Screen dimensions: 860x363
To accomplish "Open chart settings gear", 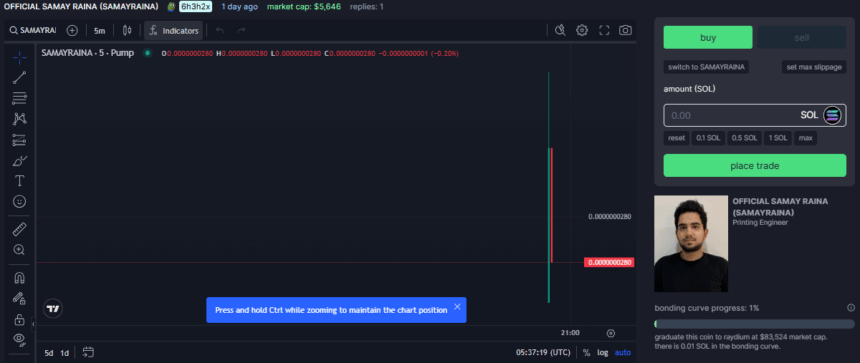I will (582, 31).
